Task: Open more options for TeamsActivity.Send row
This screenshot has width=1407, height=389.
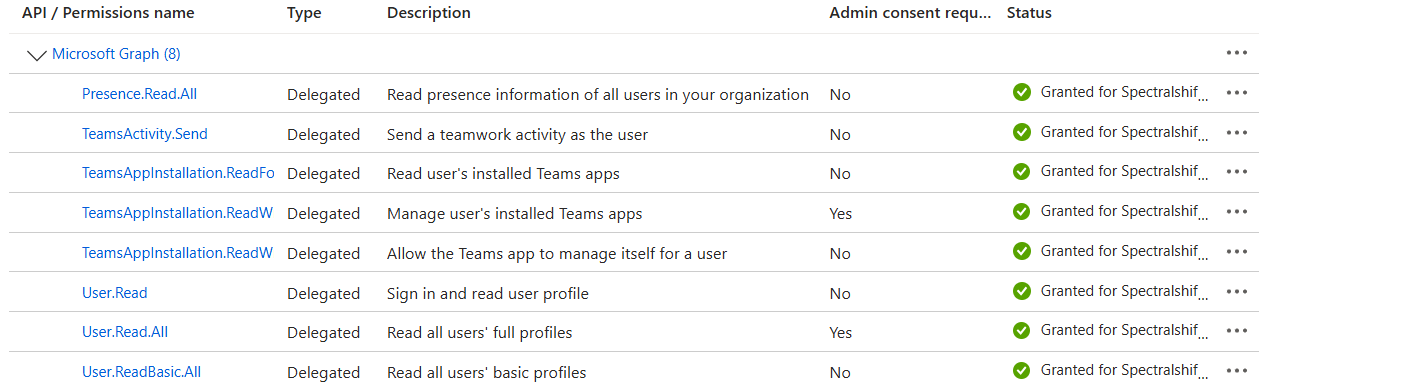Action: coord(1237,132)
